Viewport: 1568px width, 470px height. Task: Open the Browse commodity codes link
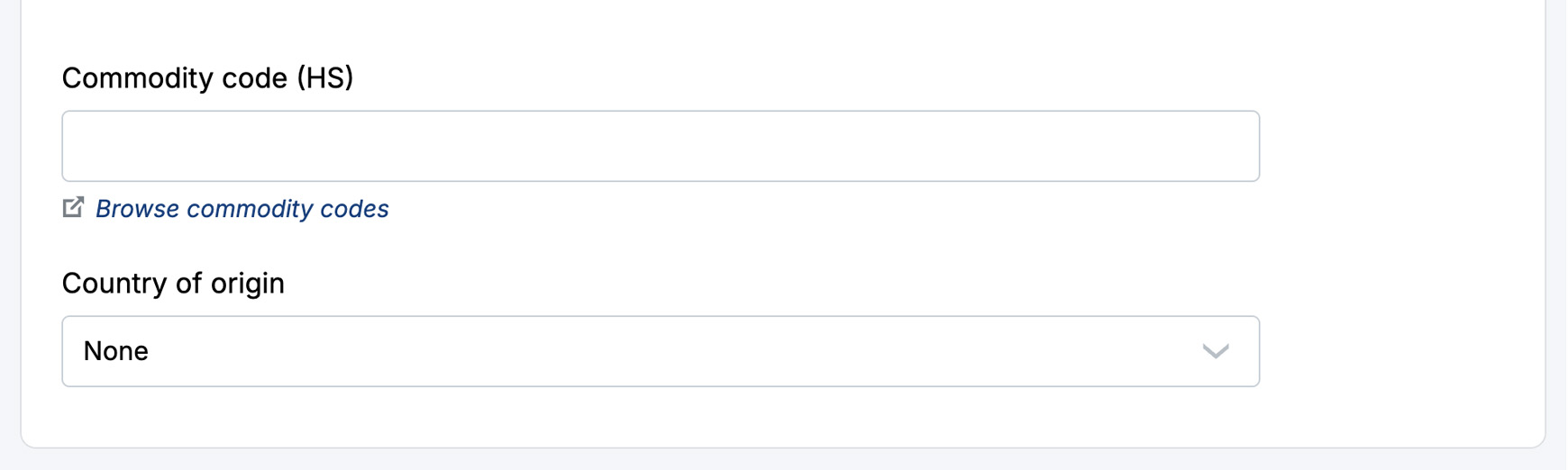[x=242, y=209]
